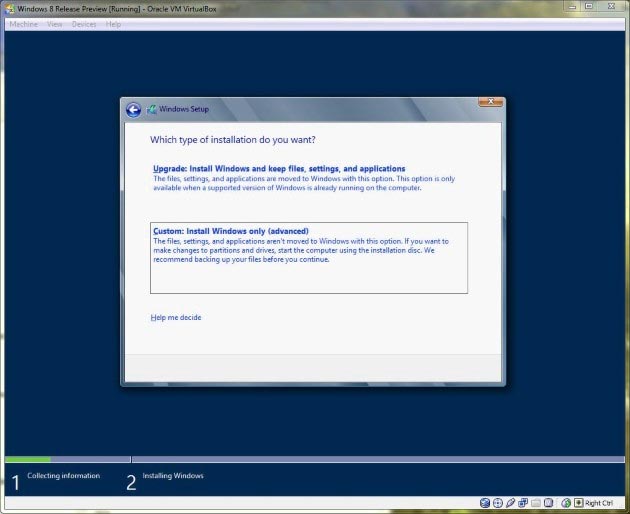Click the Help me decide link
The height and width of the screenshot is (514, 630).
tap(176, 317)
